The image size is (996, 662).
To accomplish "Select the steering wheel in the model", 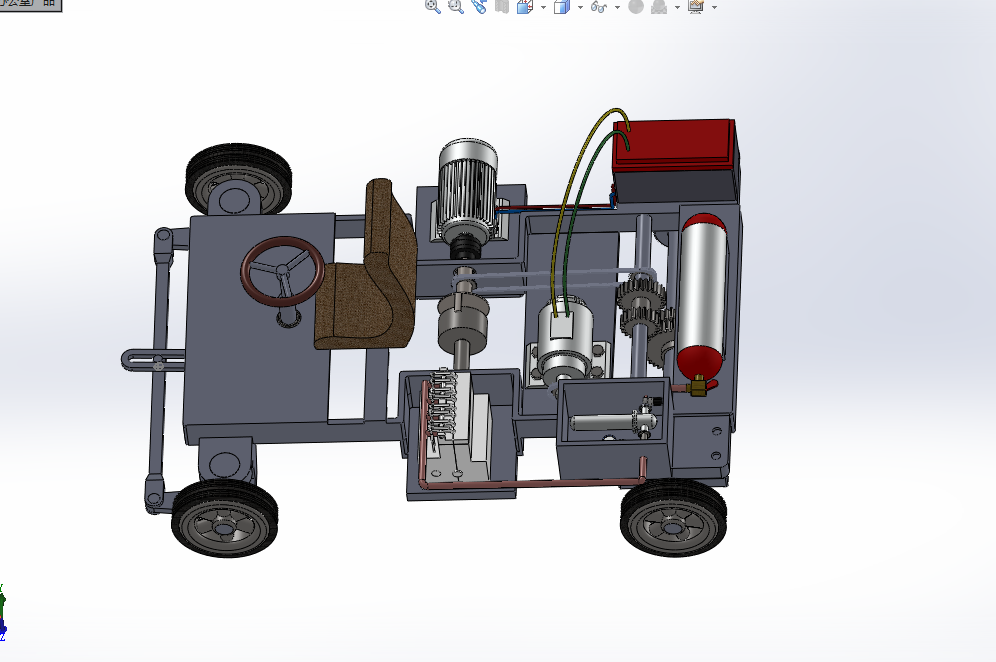I will [x=283, y=272].
